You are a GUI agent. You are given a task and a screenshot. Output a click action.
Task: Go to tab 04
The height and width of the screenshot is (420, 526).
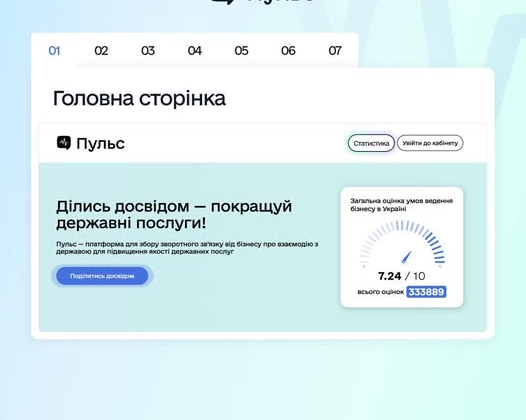pyautogui.click(x=195, y=51)
